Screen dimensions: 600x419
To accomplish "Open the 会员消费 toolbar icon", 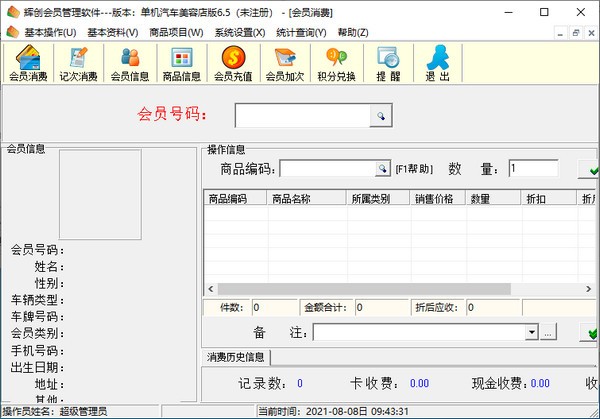I will tap(28, 64).
